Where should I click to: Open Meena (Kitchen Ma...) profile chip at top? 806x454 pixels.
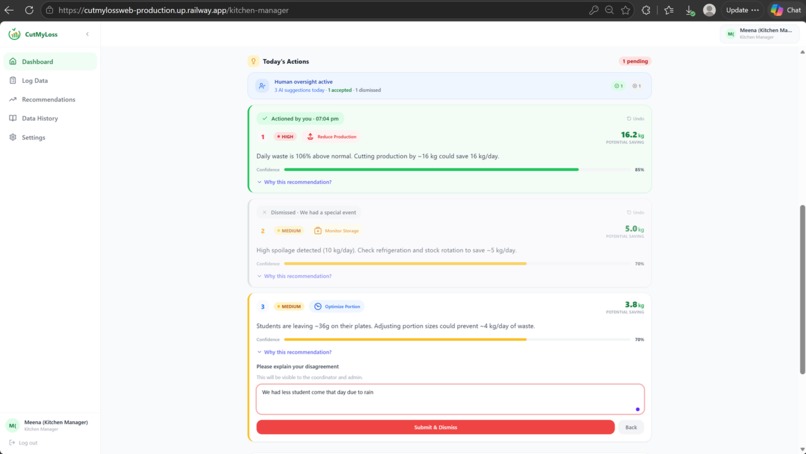759,33
